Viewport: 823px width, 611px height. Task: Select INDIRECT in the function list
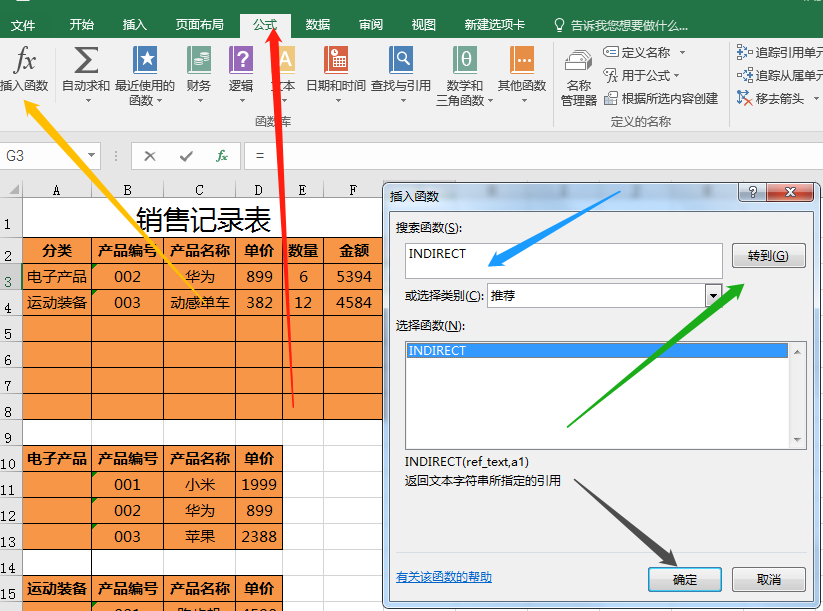[x=596, y=351]
